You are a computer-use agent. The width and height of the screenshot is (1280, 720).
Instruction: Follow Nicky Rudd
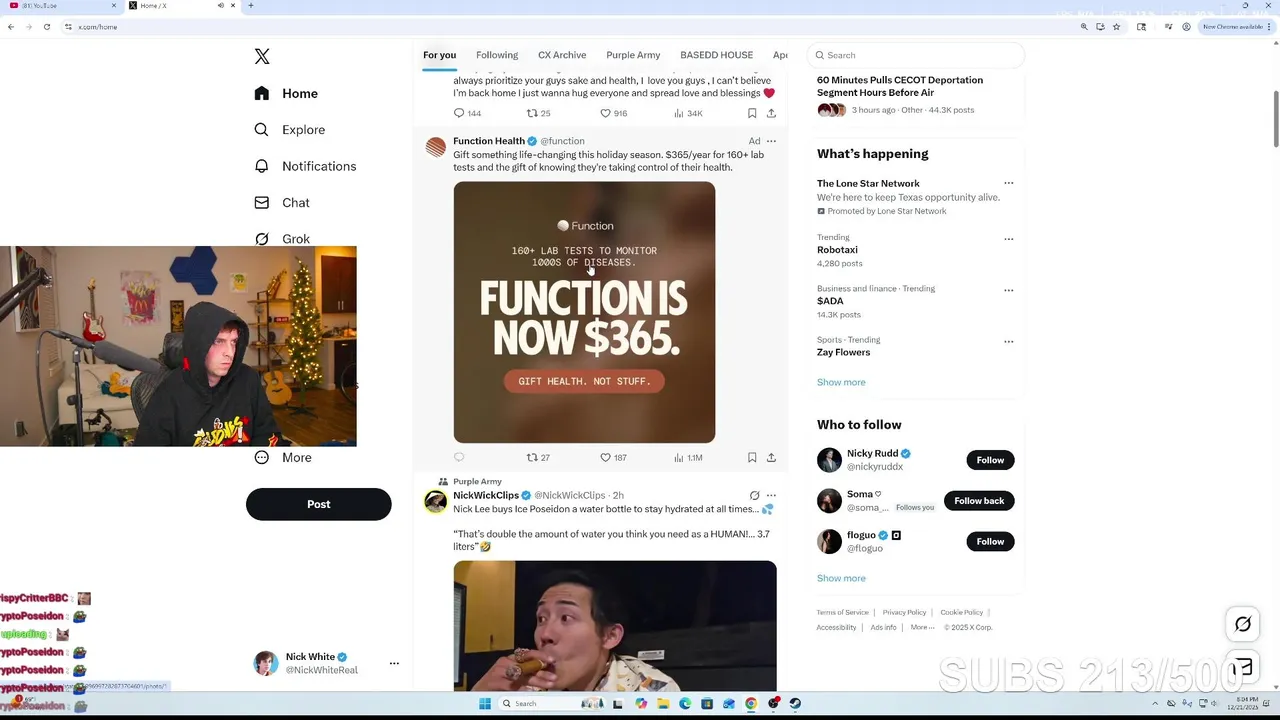[x=990, y=460]
